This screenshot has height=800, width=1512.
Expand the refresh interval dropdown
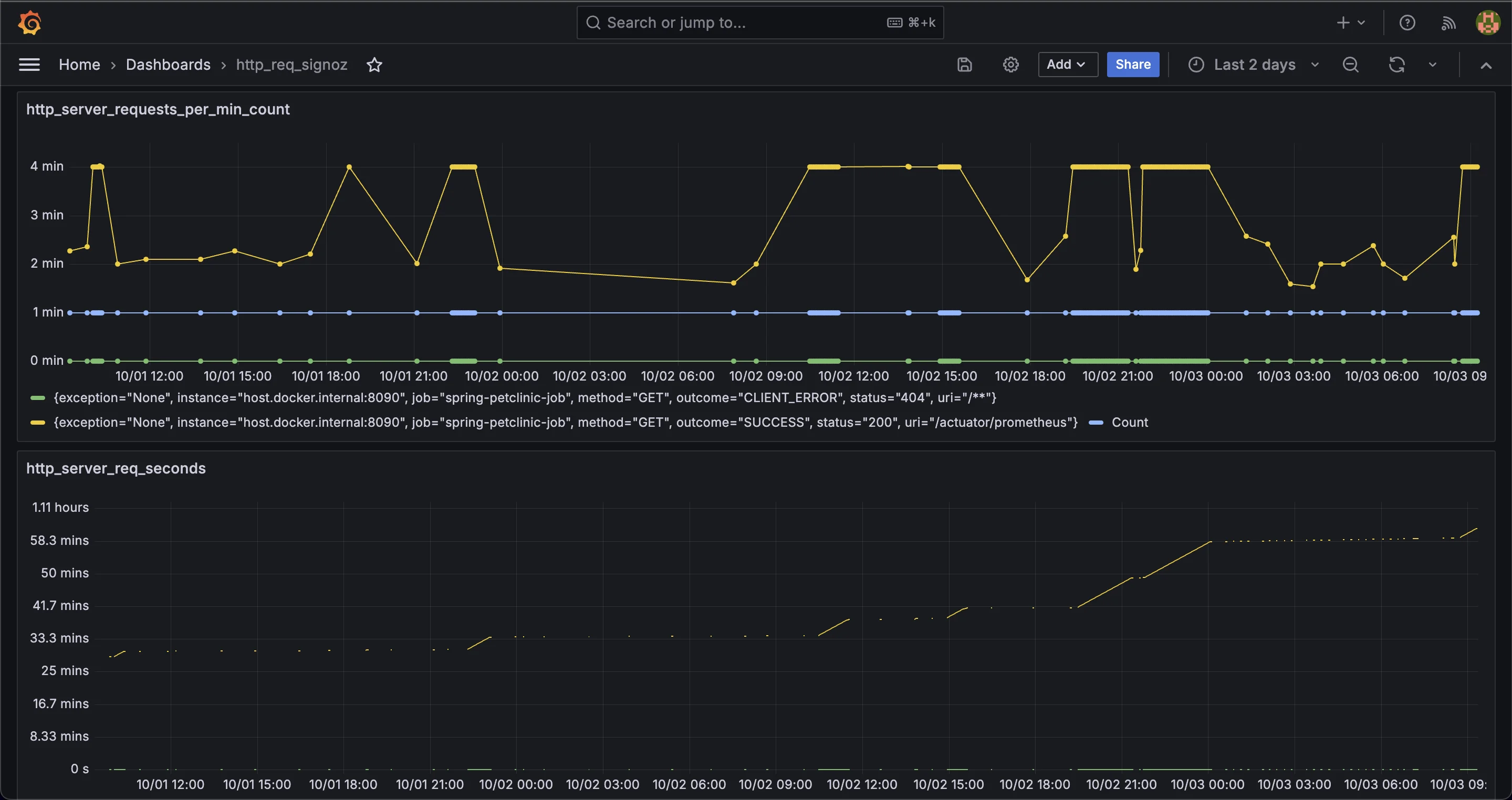pyautogui.click(x=1432, y=65)
